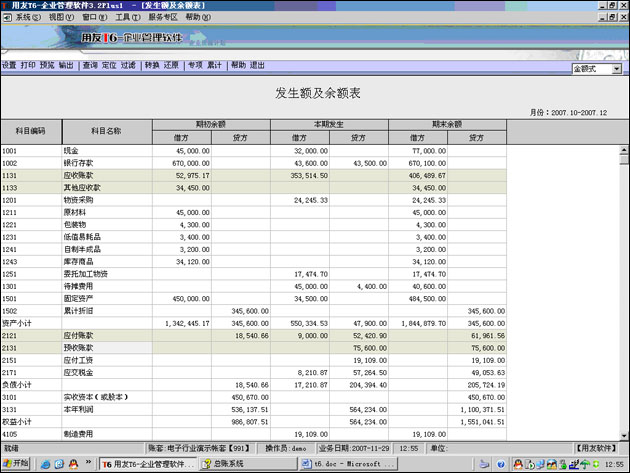Viewport: 630px width, 473px height.
Task: Click the 科目名称 column header
Action: (x=106, y=131)
